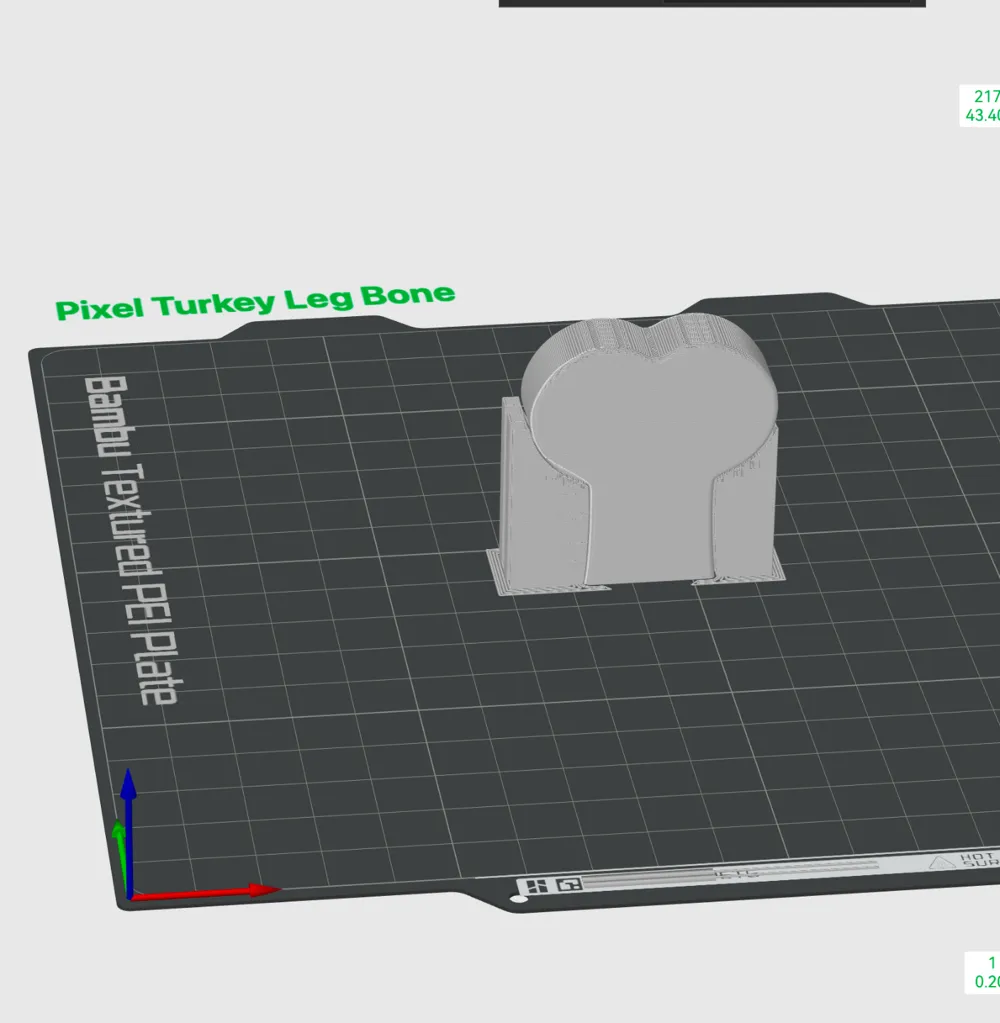Image resolution: width=1000 pixels, height=1023 pixels.
Task: Click the dark toolbar at the top
Action: [x=711, y=3]
